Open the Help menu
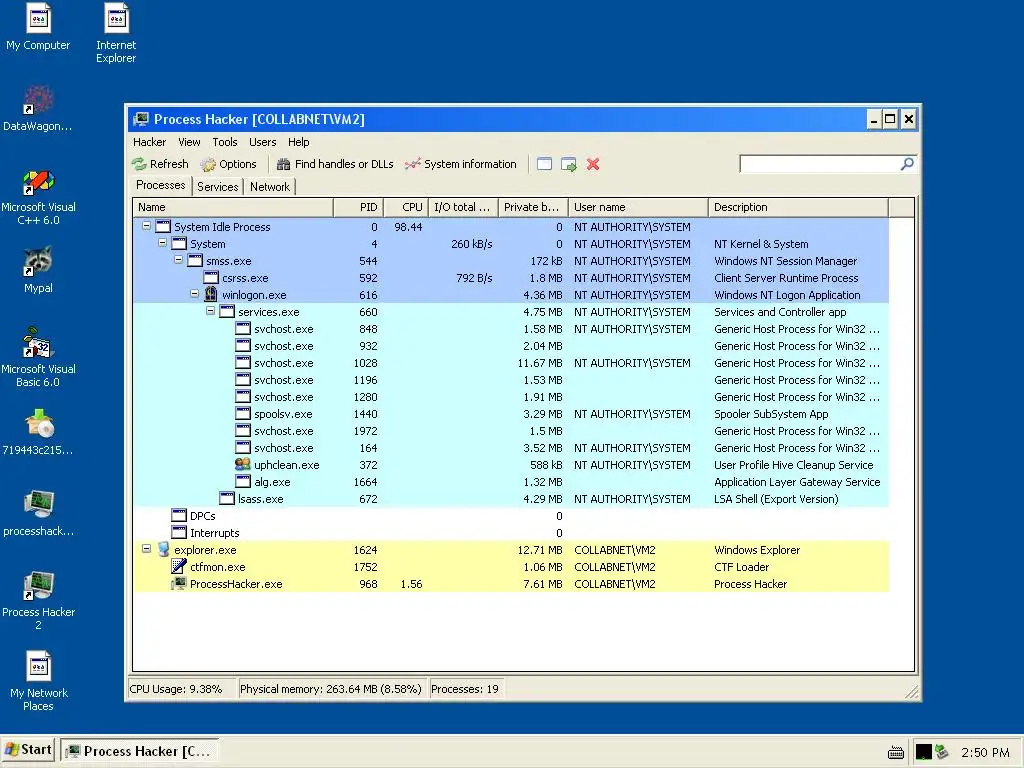Viewport: 1024px width, 768px height. (298, 142)
